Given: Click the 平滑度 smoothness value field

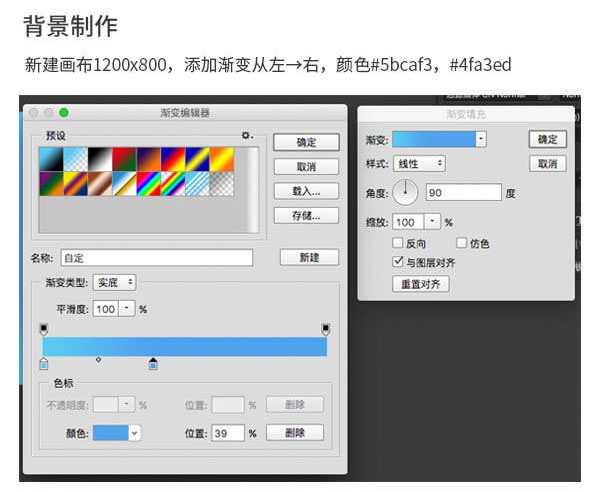Looking at the screenshot, I should [106, 309].
